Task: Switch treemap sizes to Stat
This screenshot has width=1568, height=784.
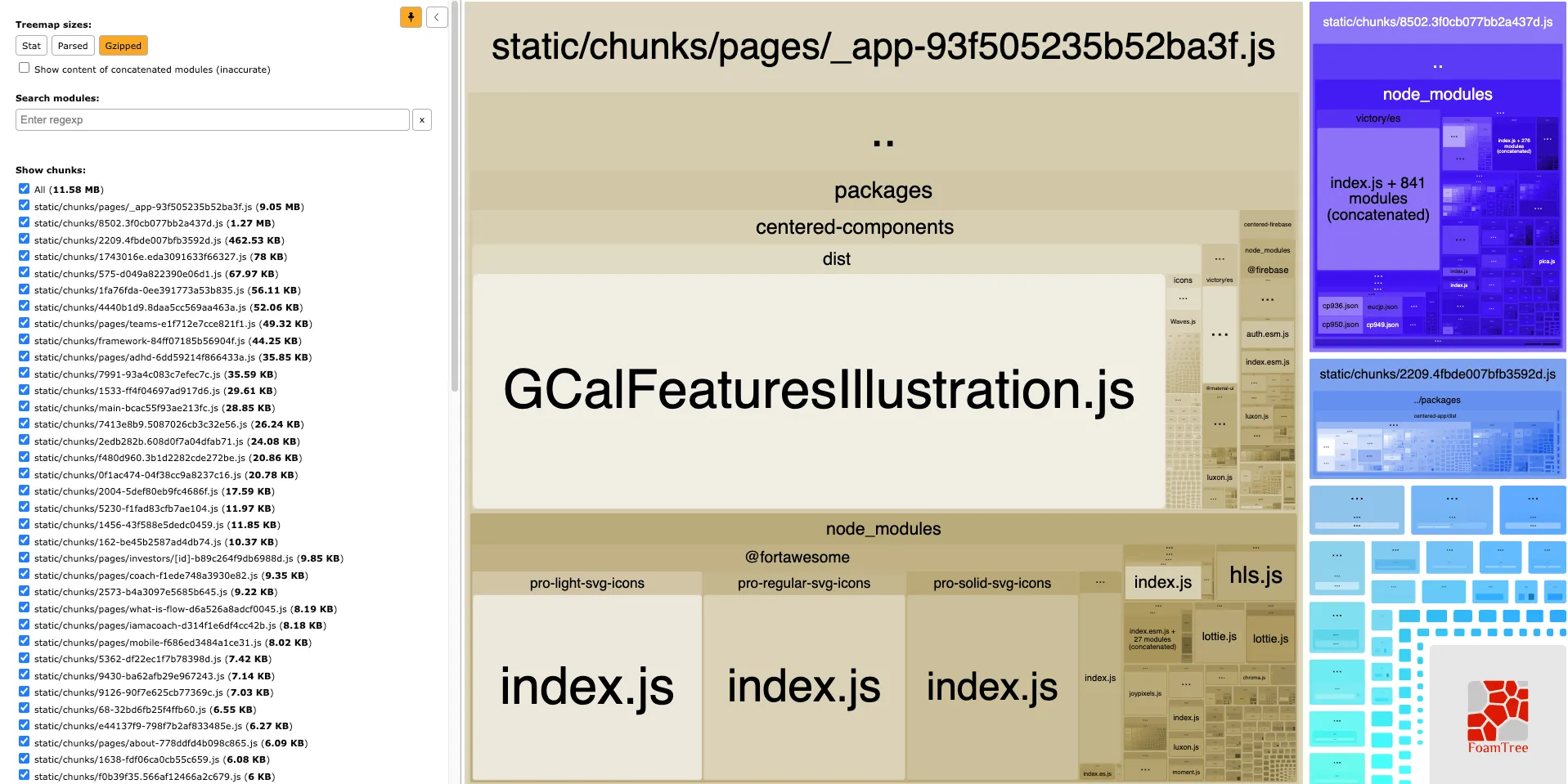Action: [30, 45]
